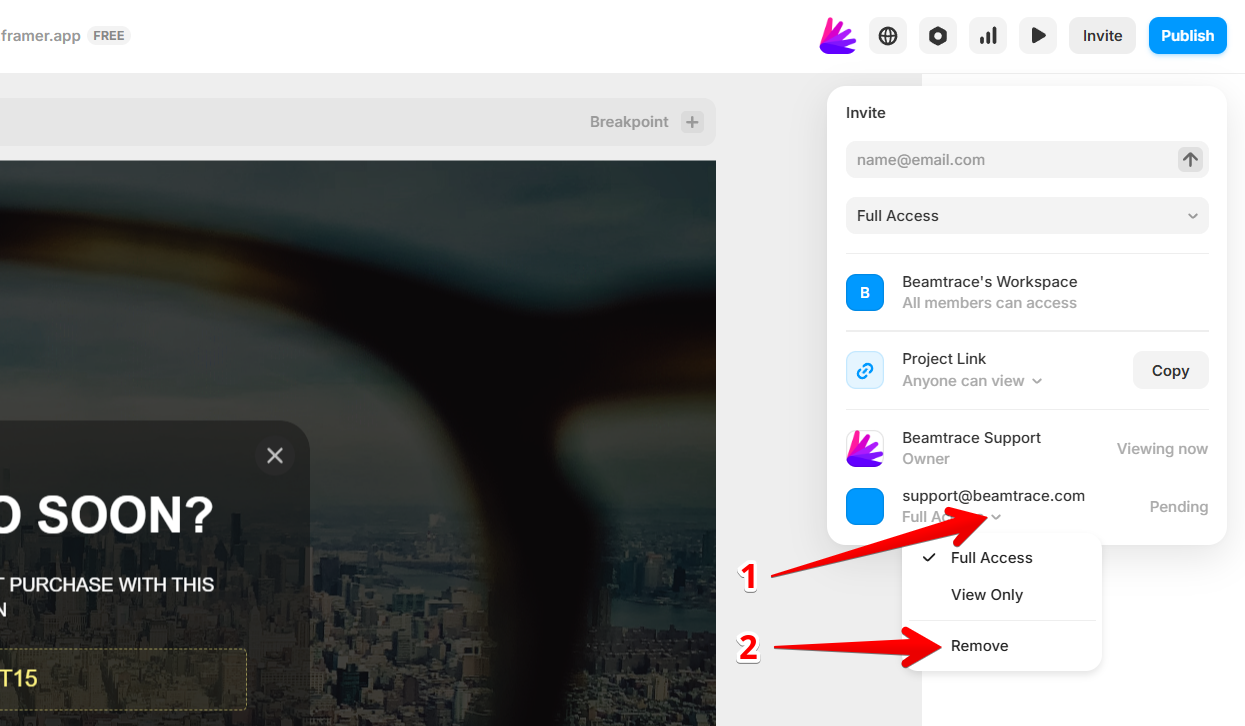
Task: Start preview with the play icon
Action: coord(1038,36)
